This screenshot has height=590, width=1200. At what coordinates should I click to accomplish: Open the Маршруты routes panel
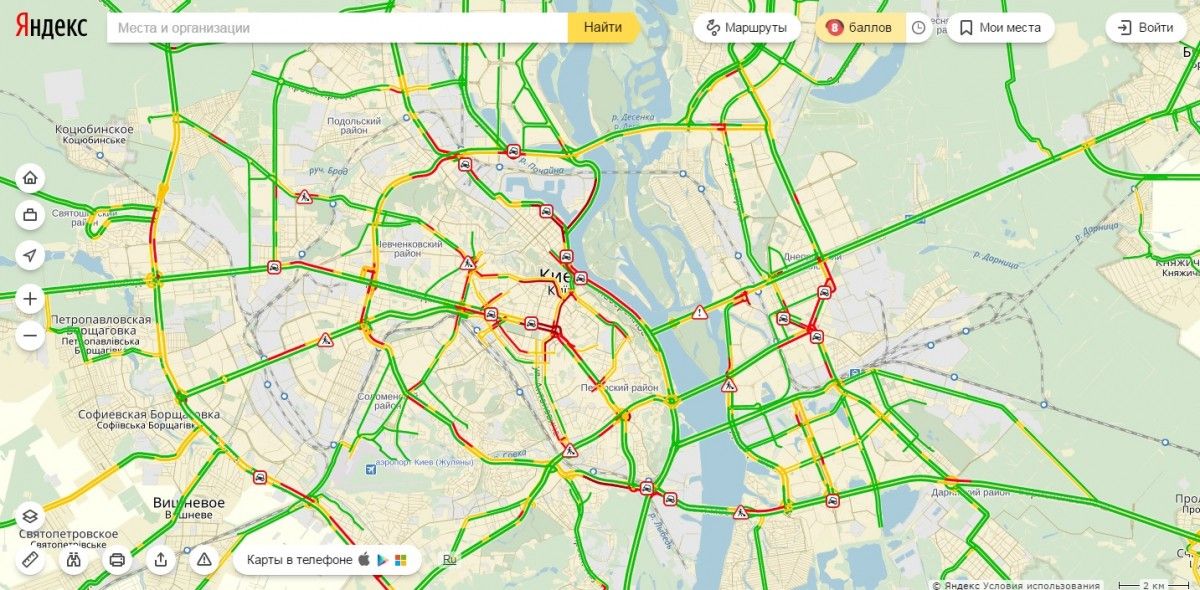point(747,27)
